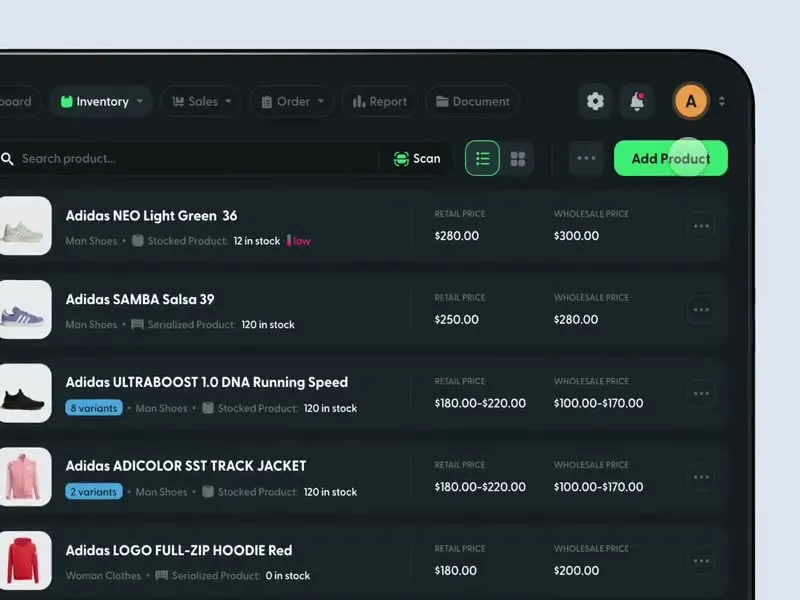The width and height of the screenshot is (800, 600).
Task: Open the Order menu dropdown
Action: tap(292, 102)
